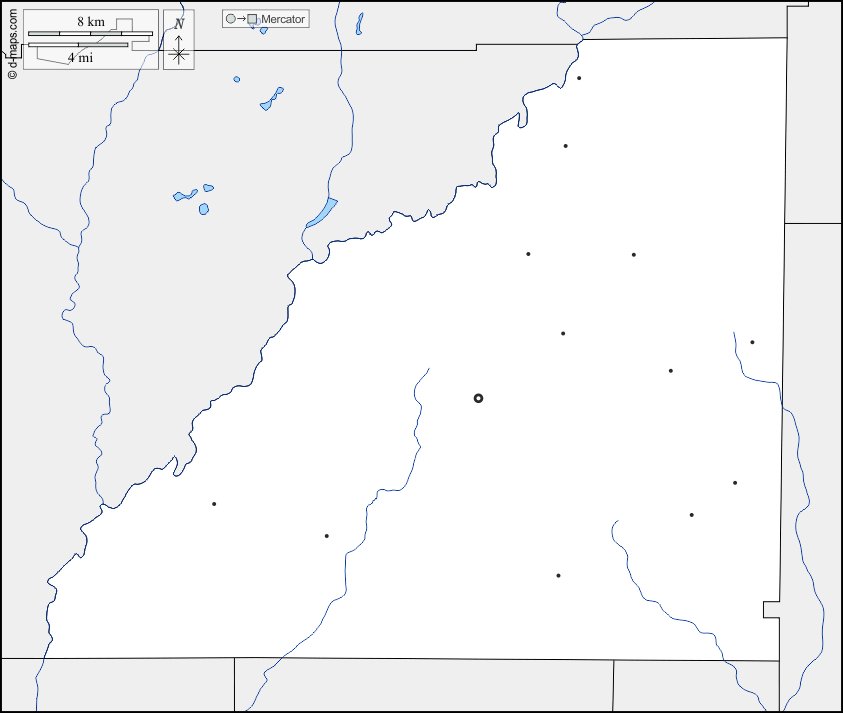
Task: Click the northernmost town dot on the map
Action: pos(579,78)
